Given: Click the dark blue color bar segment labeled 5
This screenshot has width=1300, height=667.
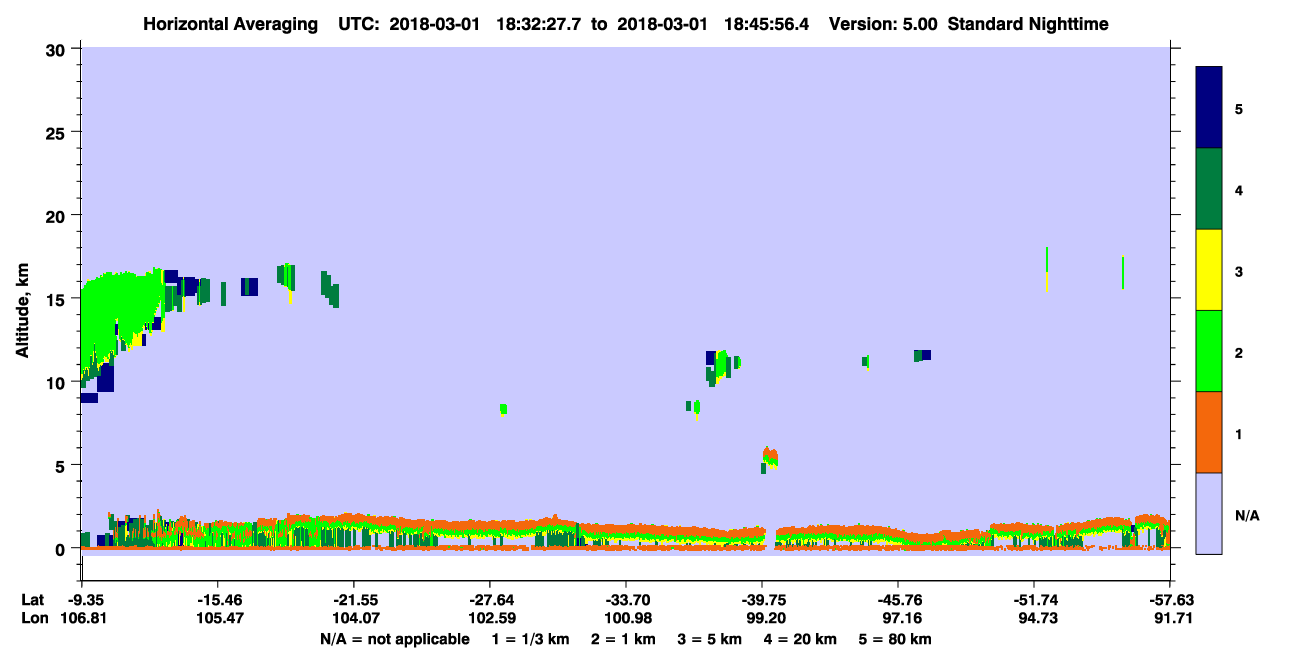Looking at the screenshot, I should [1209, 108].
